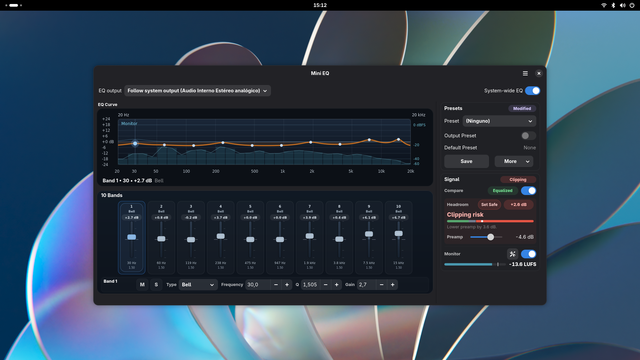Open Activities workspace indicator top-left
This screenshot has height=360, width=640.
point(13,5)
